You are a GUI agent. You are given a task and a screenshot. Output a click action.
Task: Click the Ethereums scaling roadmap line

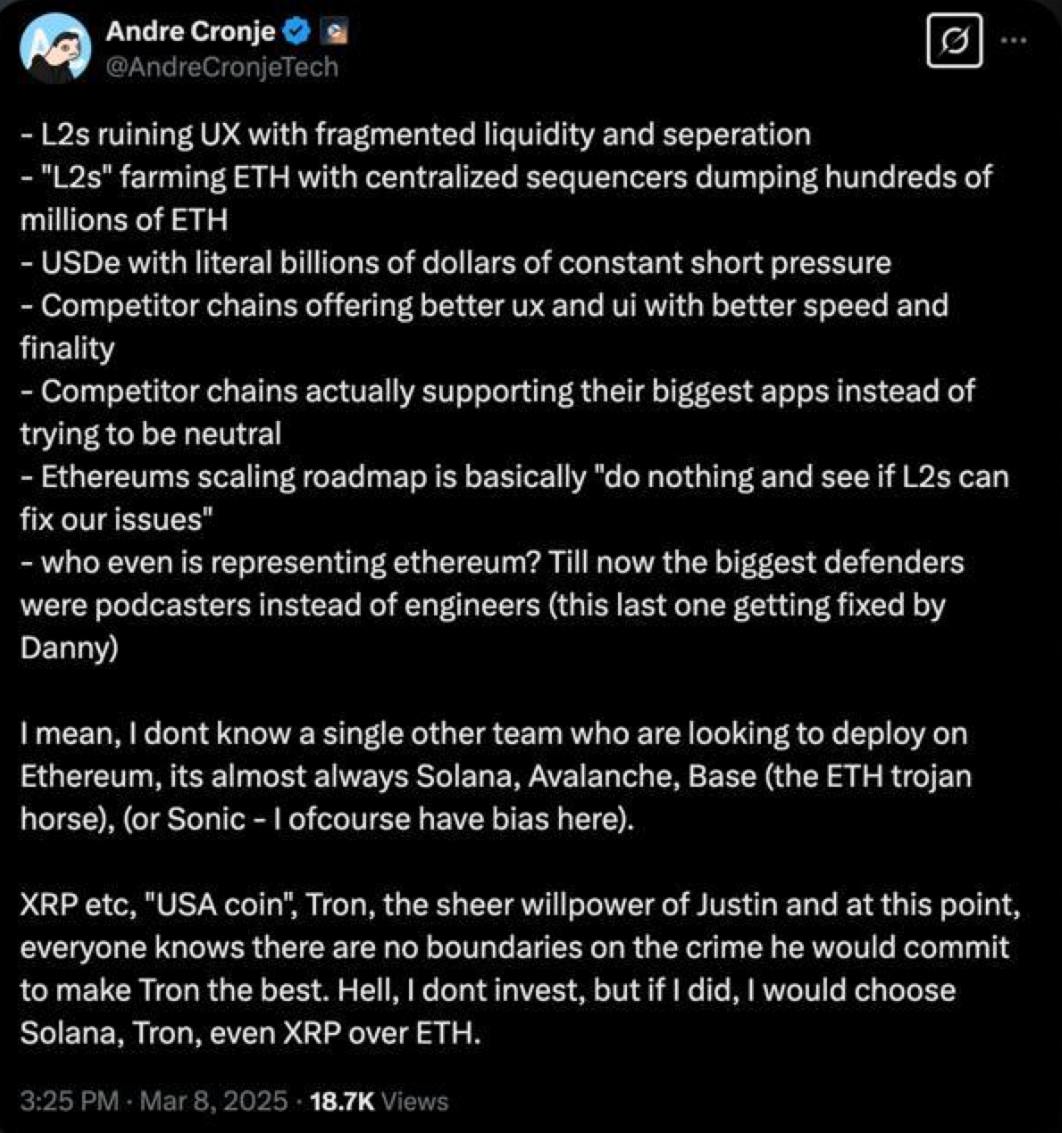pos(514,477)
